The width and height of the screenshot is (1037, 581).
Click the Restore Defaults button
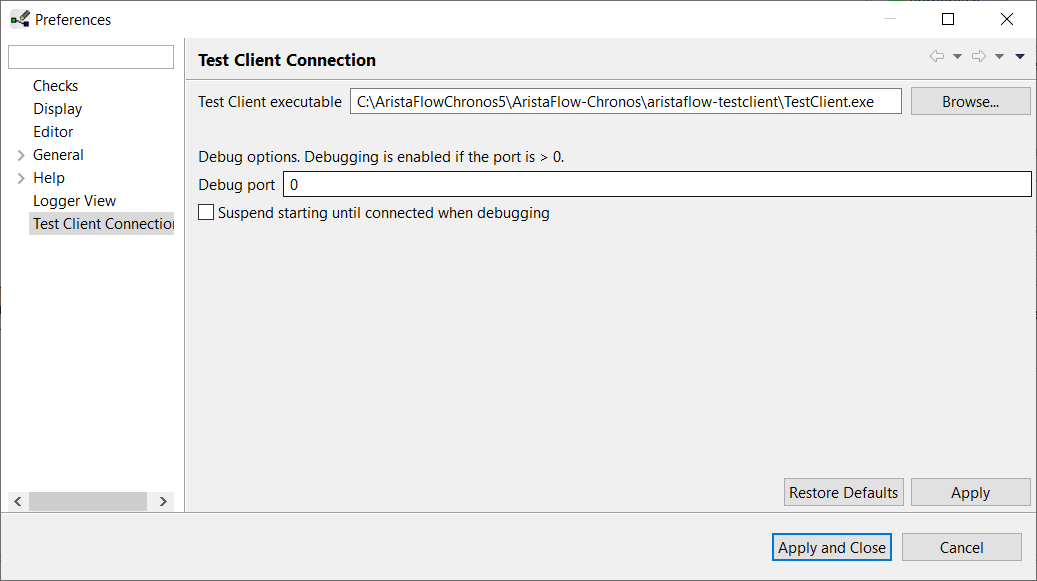843,492
